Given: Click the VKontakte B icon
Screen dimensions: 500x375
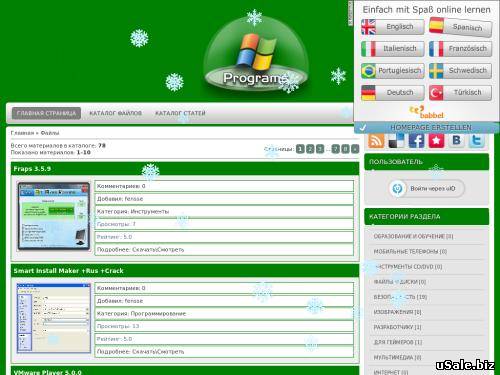Looking at the screenshot, I should 456,140.
